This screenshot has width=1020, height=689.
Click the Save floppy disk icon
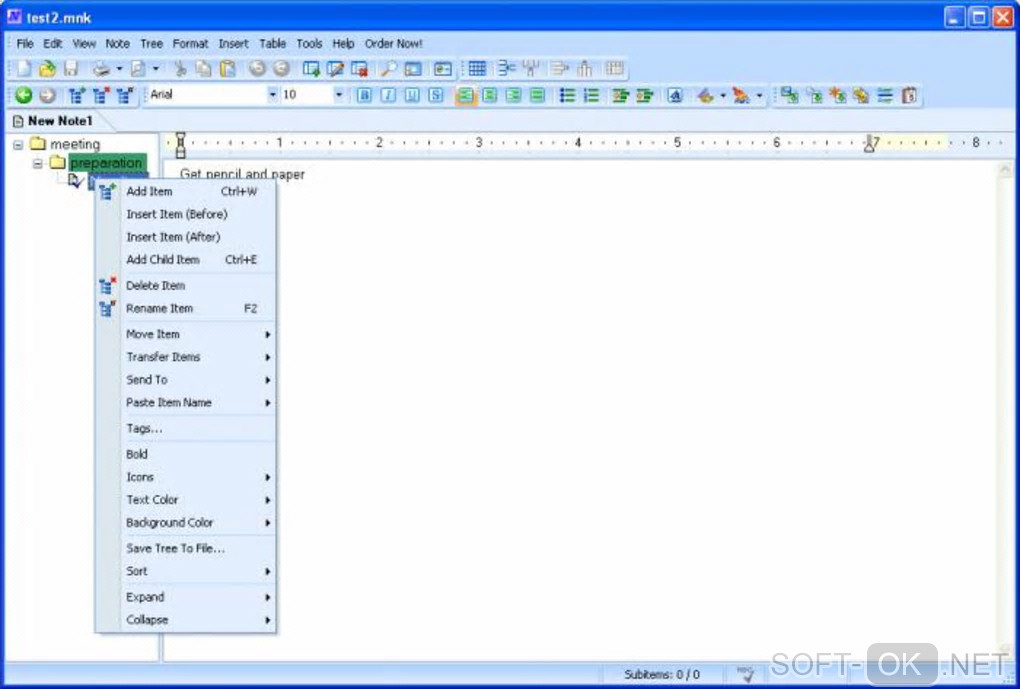[70, 68]
